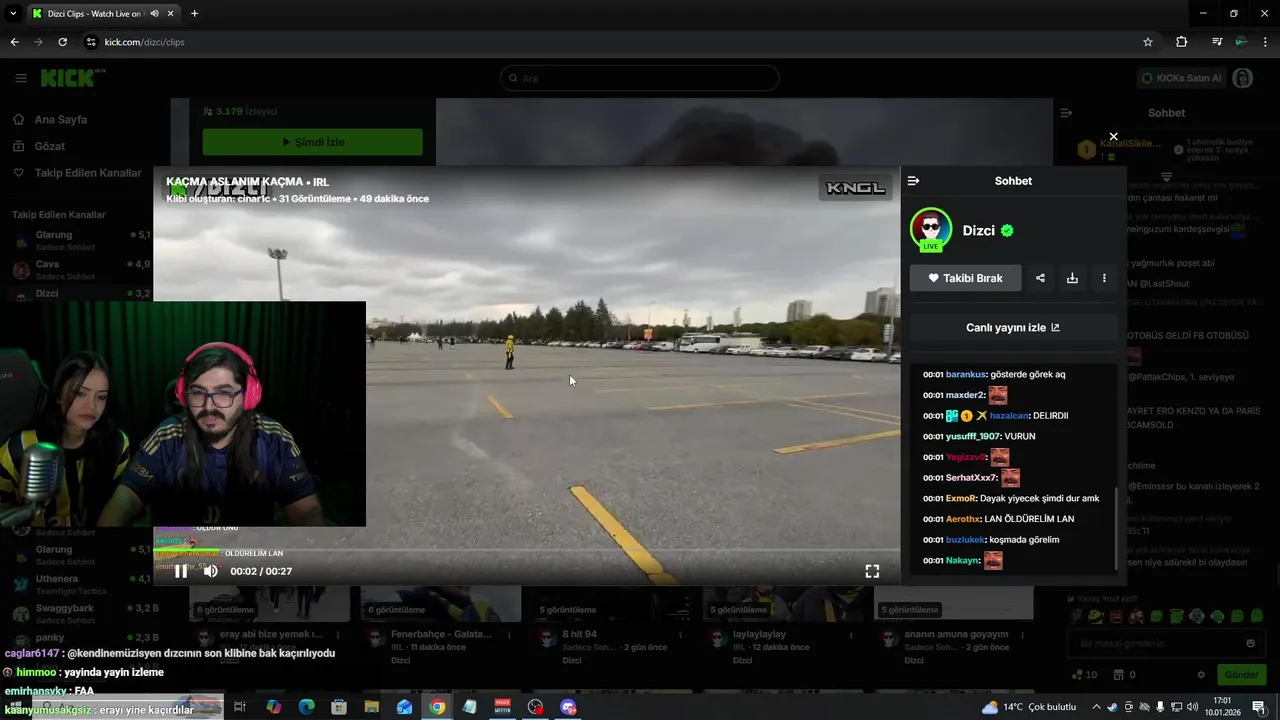Viewport: 1280px width, 720px height.
Task: Open KICKs Satın Al button
Action: [x=1180, y=78]
